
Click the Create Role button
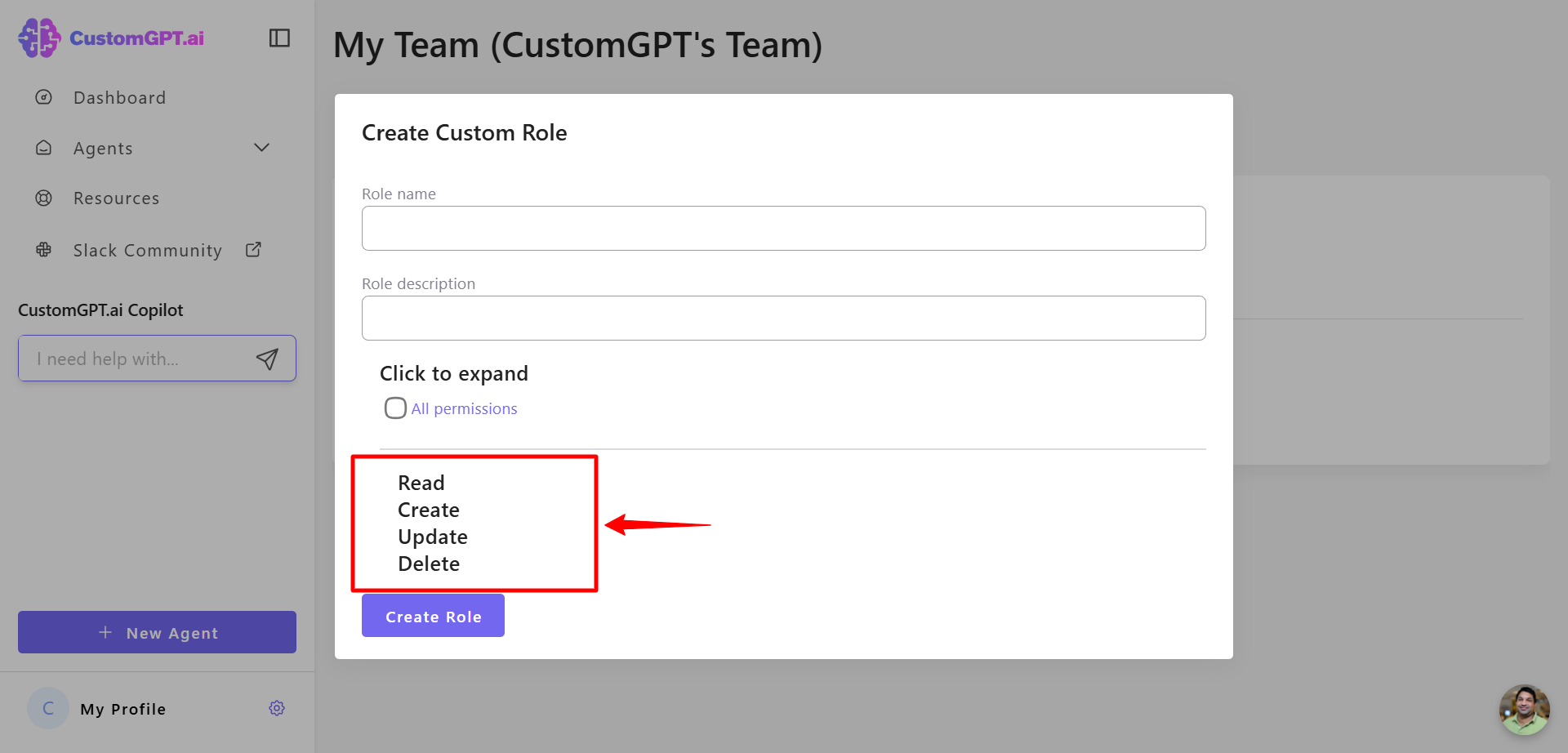(433, 616)
